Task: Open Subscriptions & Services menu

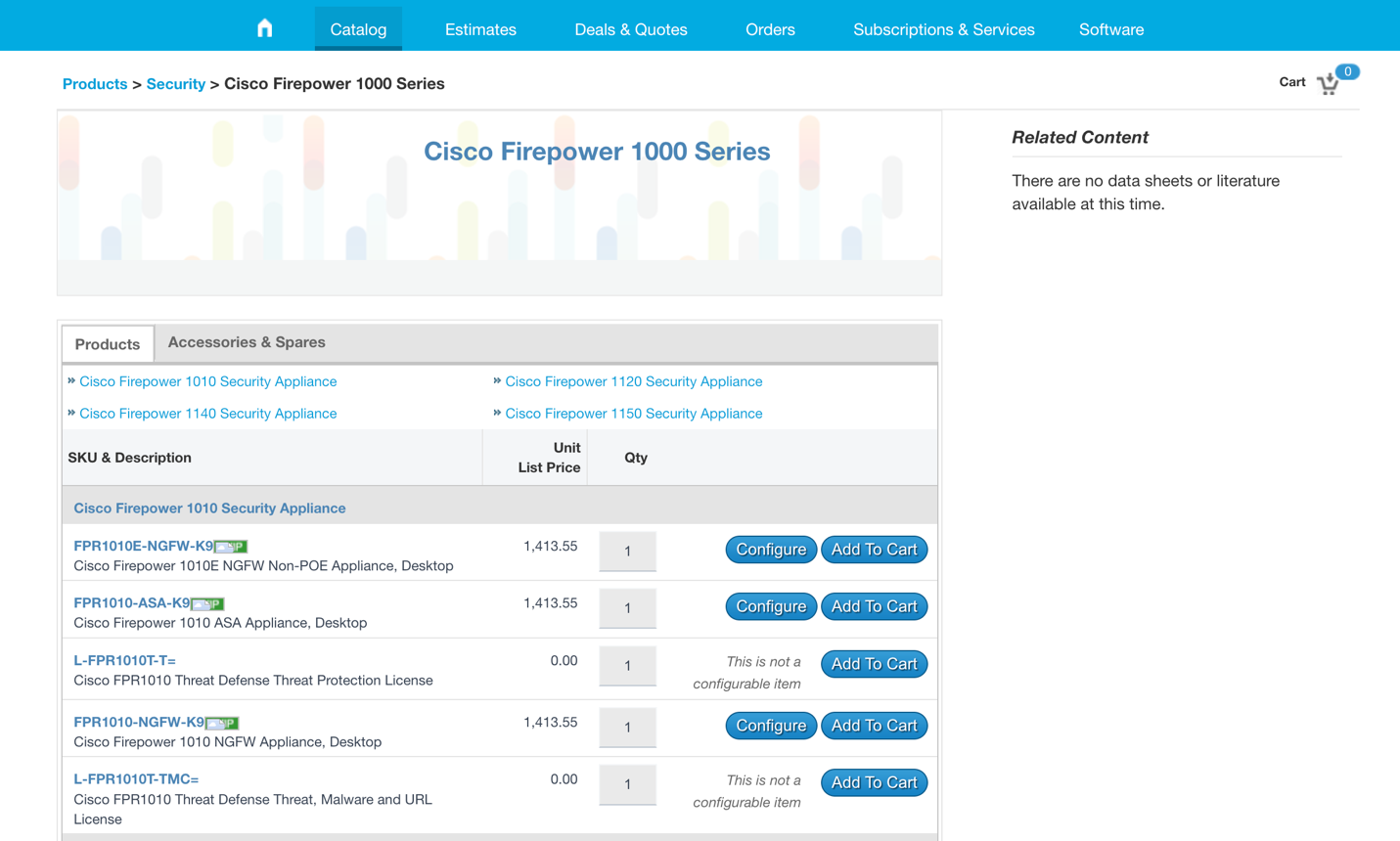Action: coord(944,29)
